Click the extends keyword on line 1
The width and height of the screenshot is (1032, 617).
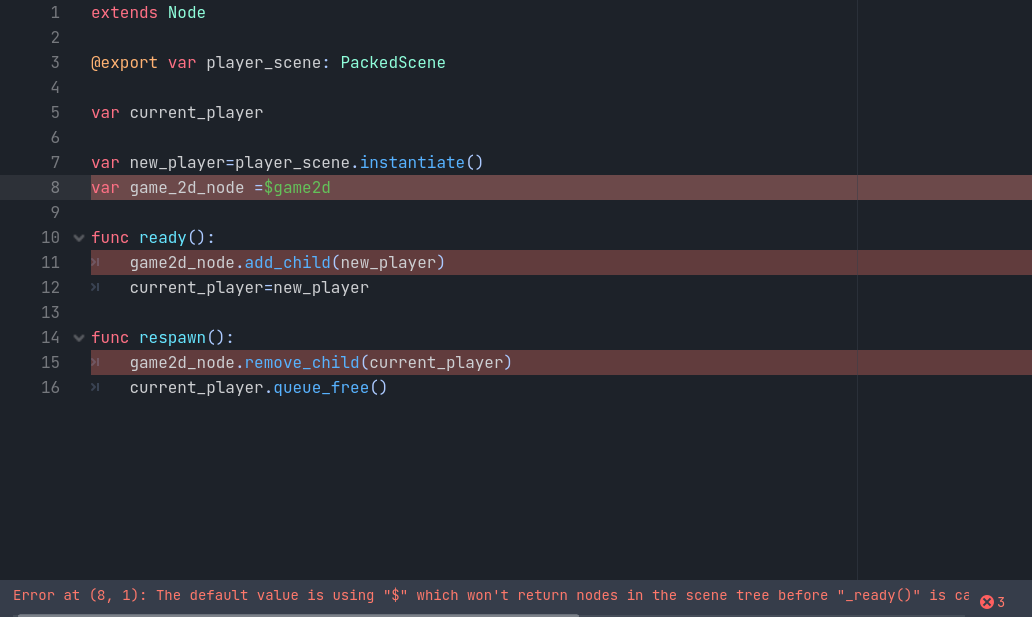[x=124, y=13]
